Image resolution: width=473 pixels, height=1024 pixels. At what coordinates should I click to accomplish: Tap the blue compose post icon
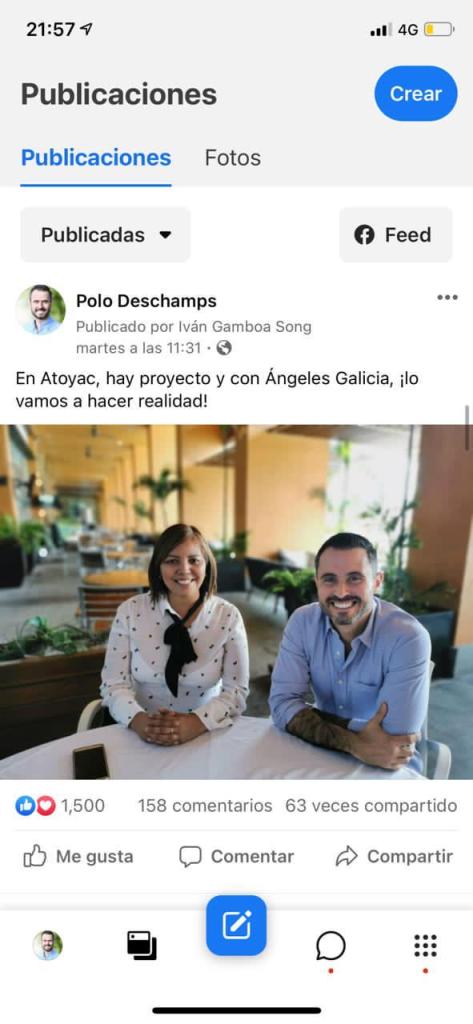[236, 925]
